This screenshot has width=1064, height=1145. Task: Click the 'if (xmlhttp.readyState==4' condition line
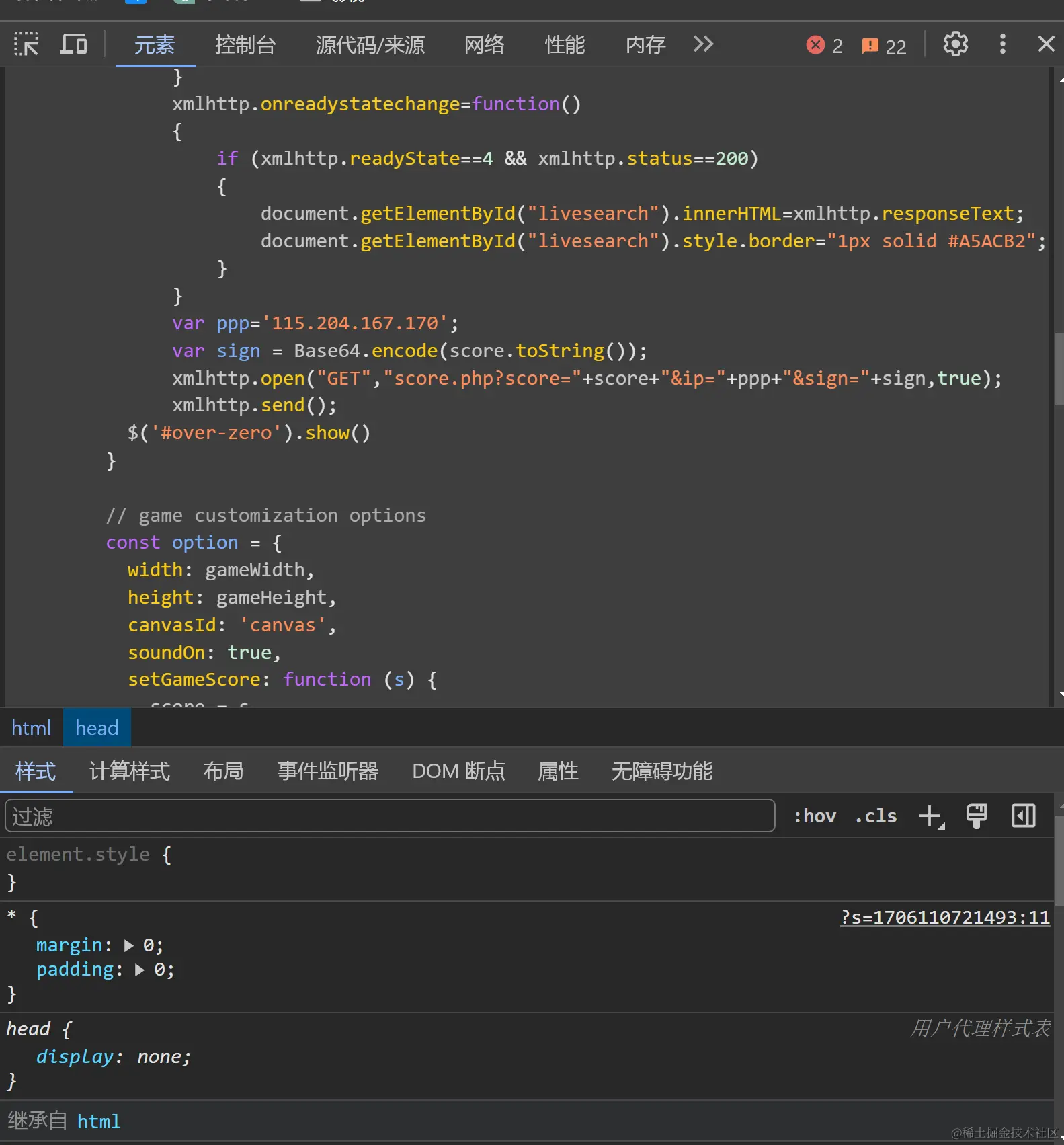click(487, 159)
